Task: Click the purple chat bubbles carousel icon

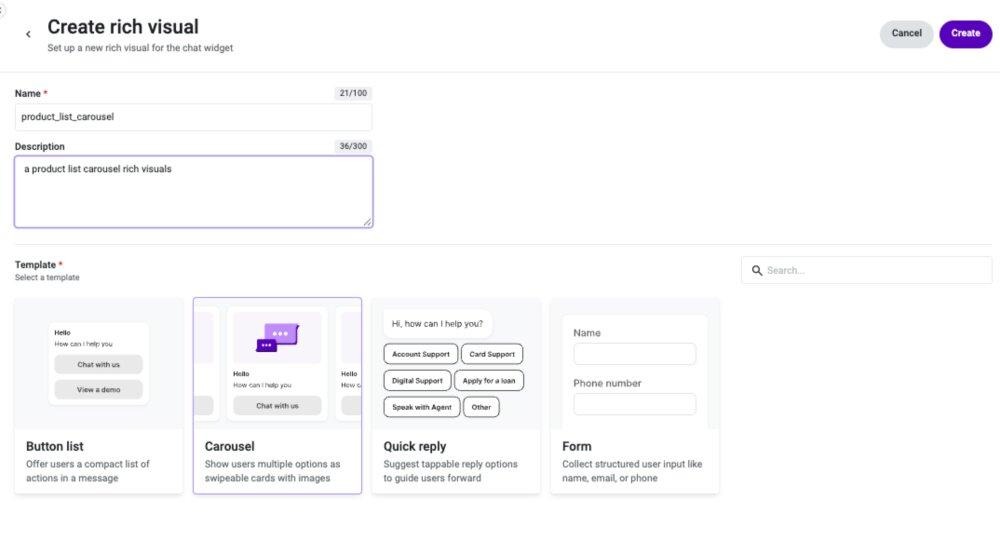Action: [277, 337]
